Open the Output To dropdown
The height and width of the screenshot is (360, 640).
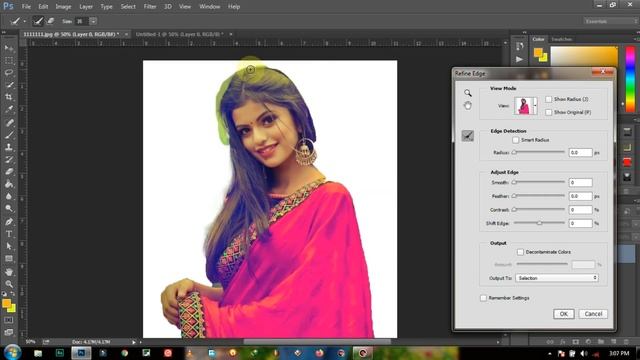[x=557, y=278]
